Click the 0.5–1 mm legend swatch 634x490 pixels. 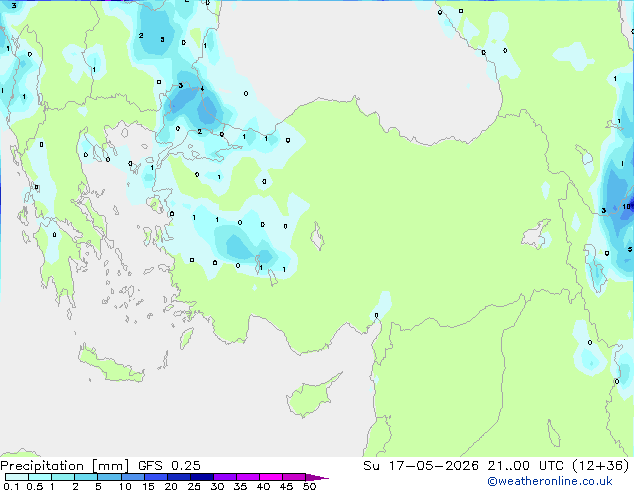40,477
